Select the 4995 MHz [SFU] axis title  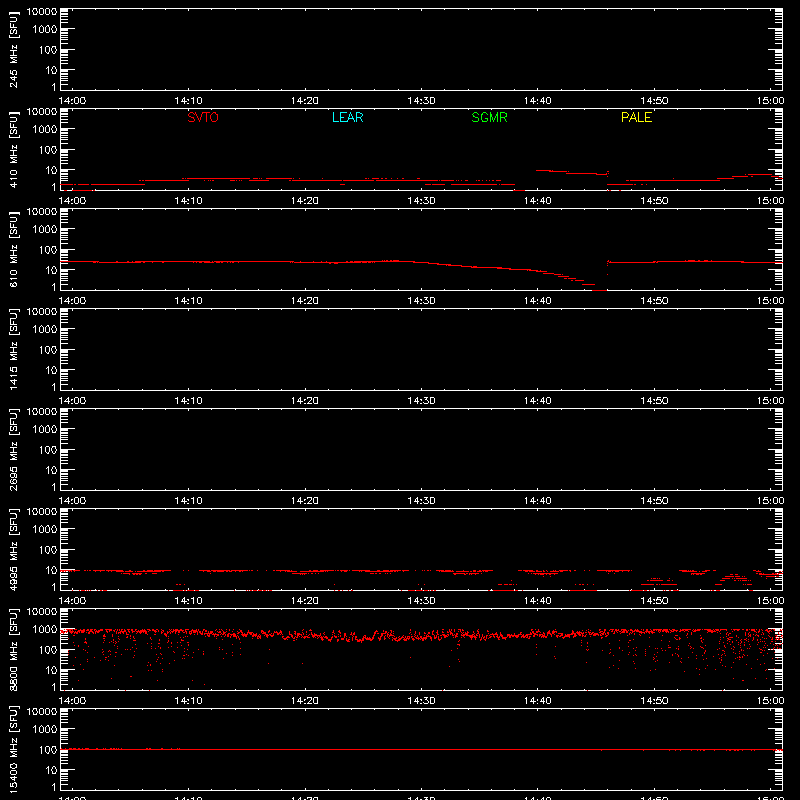(x=13, y=549)
